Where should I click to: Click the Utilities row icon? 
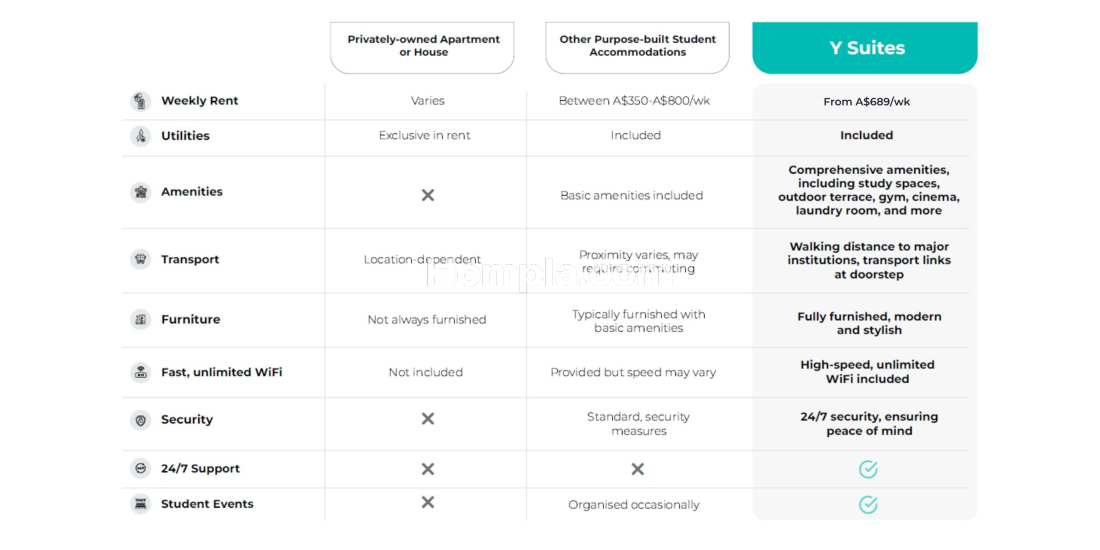tap(141, 136)
